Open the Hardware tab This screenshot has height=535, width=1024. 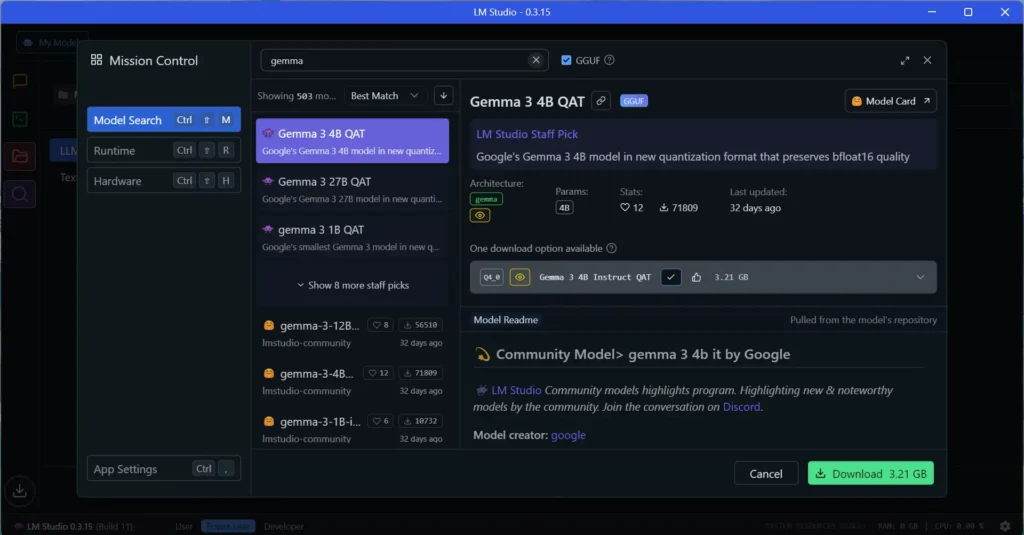pyautogui.click(x=164, y=181)
